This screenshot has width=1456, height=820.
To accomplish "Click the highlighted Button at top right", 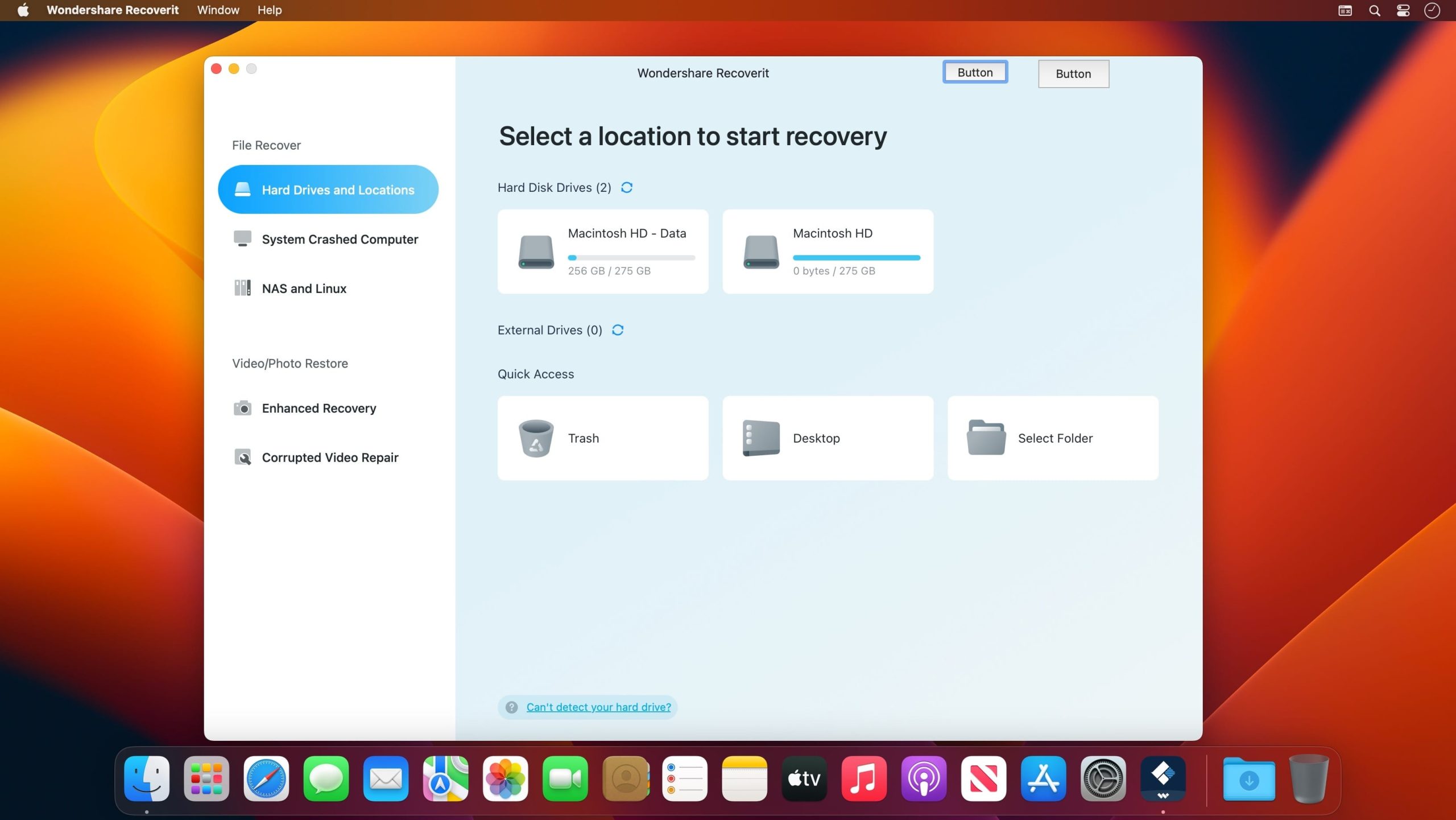I will [x=974, y=72].
